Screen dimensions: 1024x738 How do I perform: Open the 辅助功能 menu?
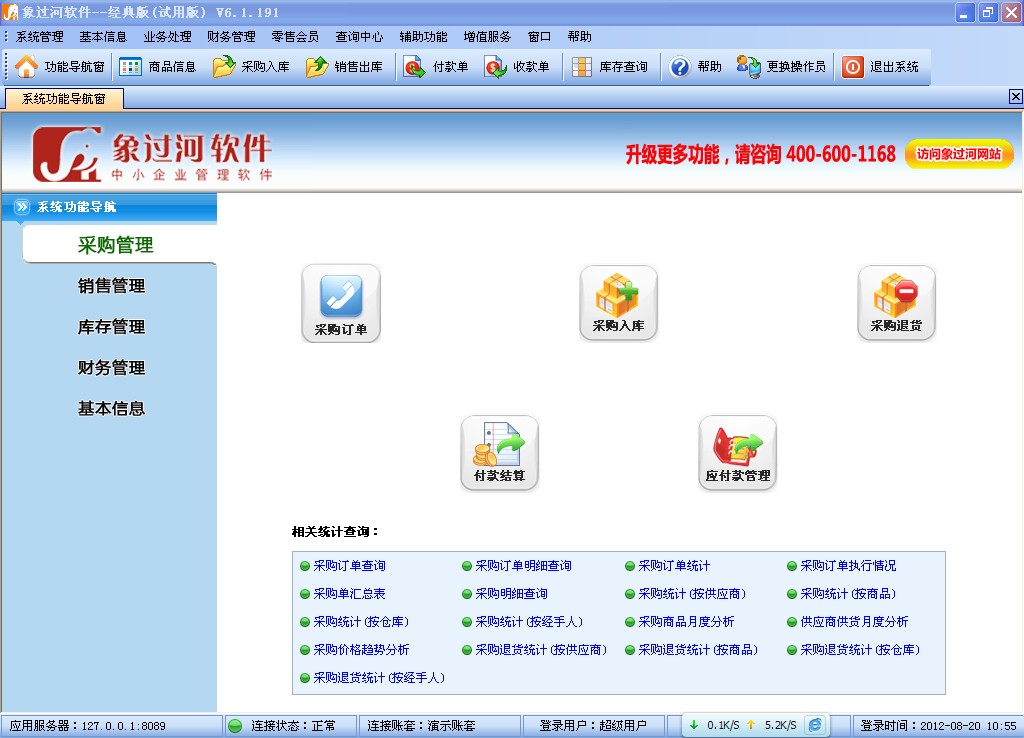click(x=423, y=37)
